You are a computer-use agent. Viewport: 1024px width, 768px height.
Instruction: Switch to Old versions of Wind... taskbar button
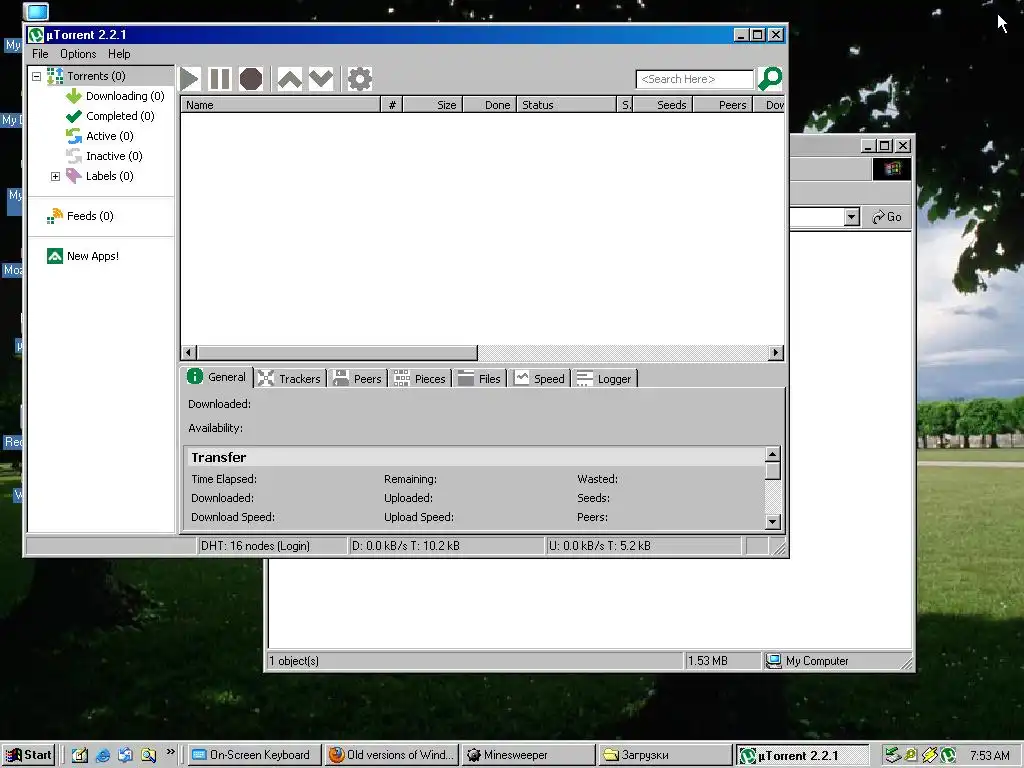point(391,755)
